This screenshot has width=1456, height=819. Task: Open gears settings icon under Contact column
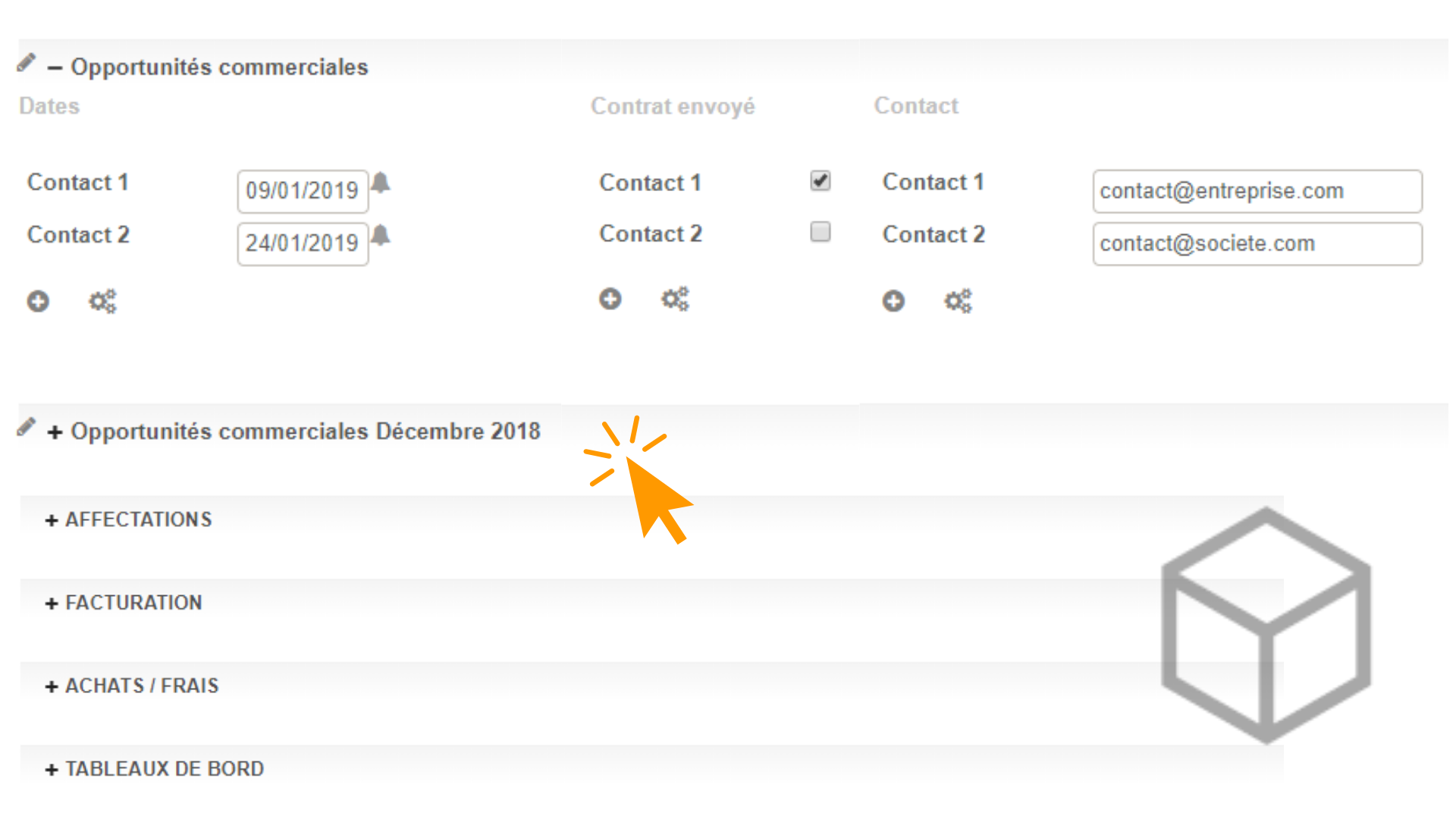(x=958, y=301)
